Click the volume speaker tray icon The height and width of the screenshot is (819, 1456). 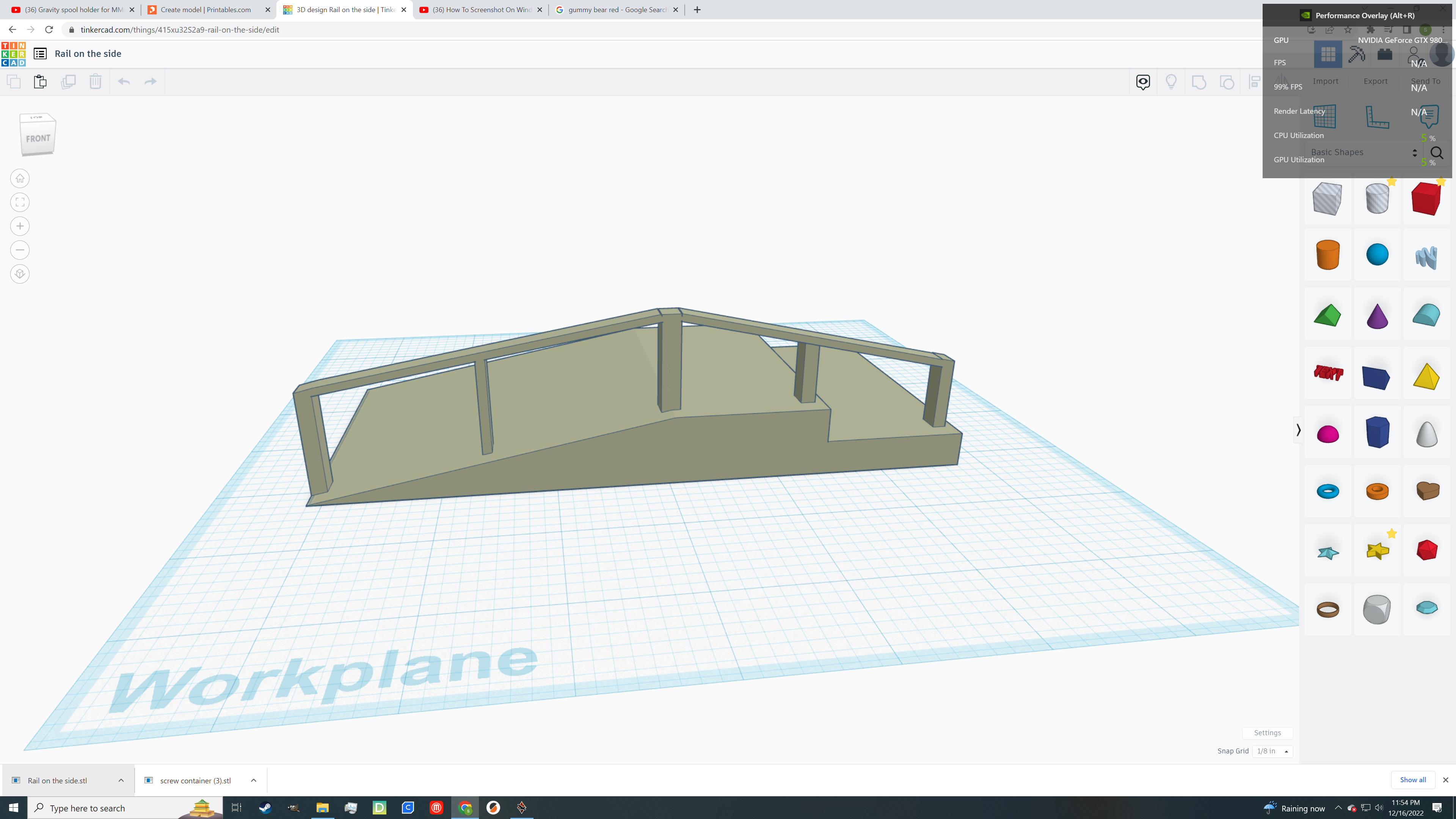(x=1379, y=808)
